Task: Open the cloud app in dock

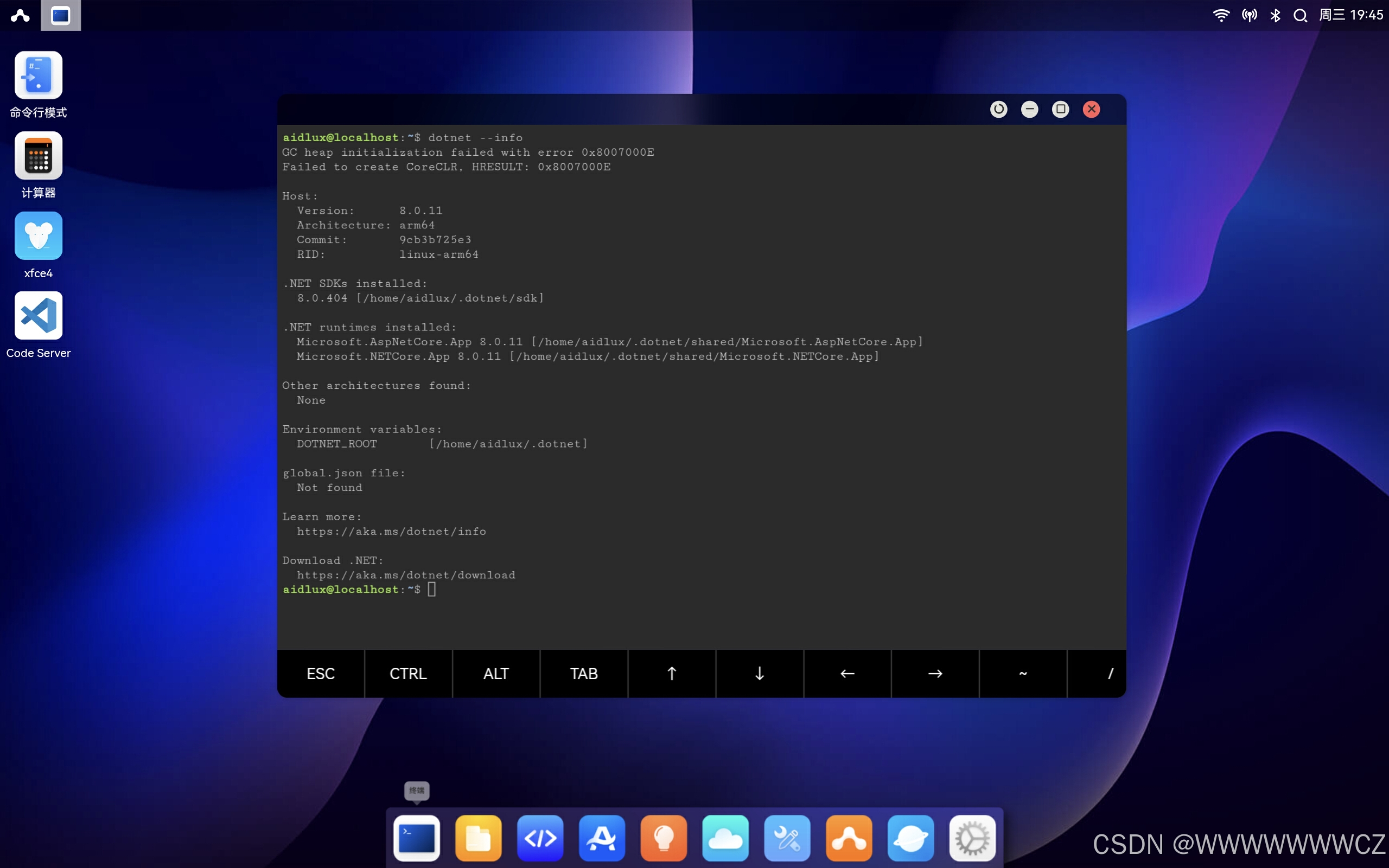Action: [725, 838]
